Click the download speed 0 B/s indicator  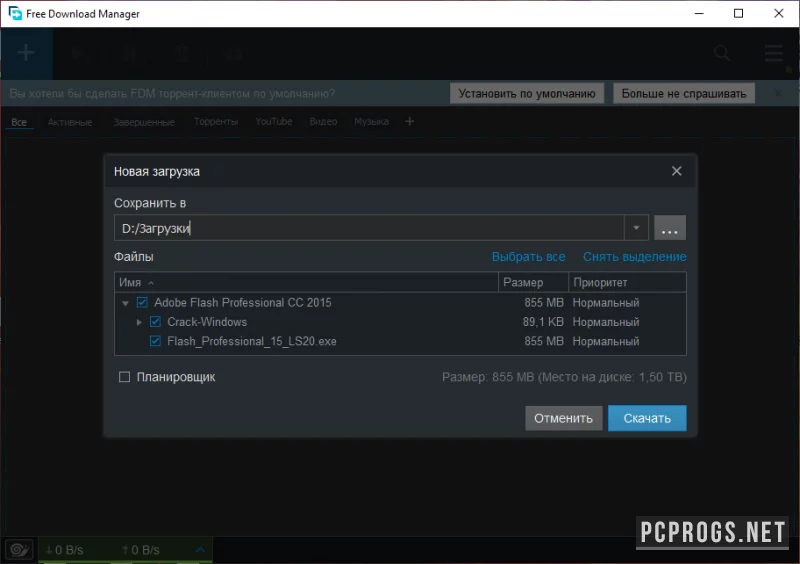click(x=64, y=550)
